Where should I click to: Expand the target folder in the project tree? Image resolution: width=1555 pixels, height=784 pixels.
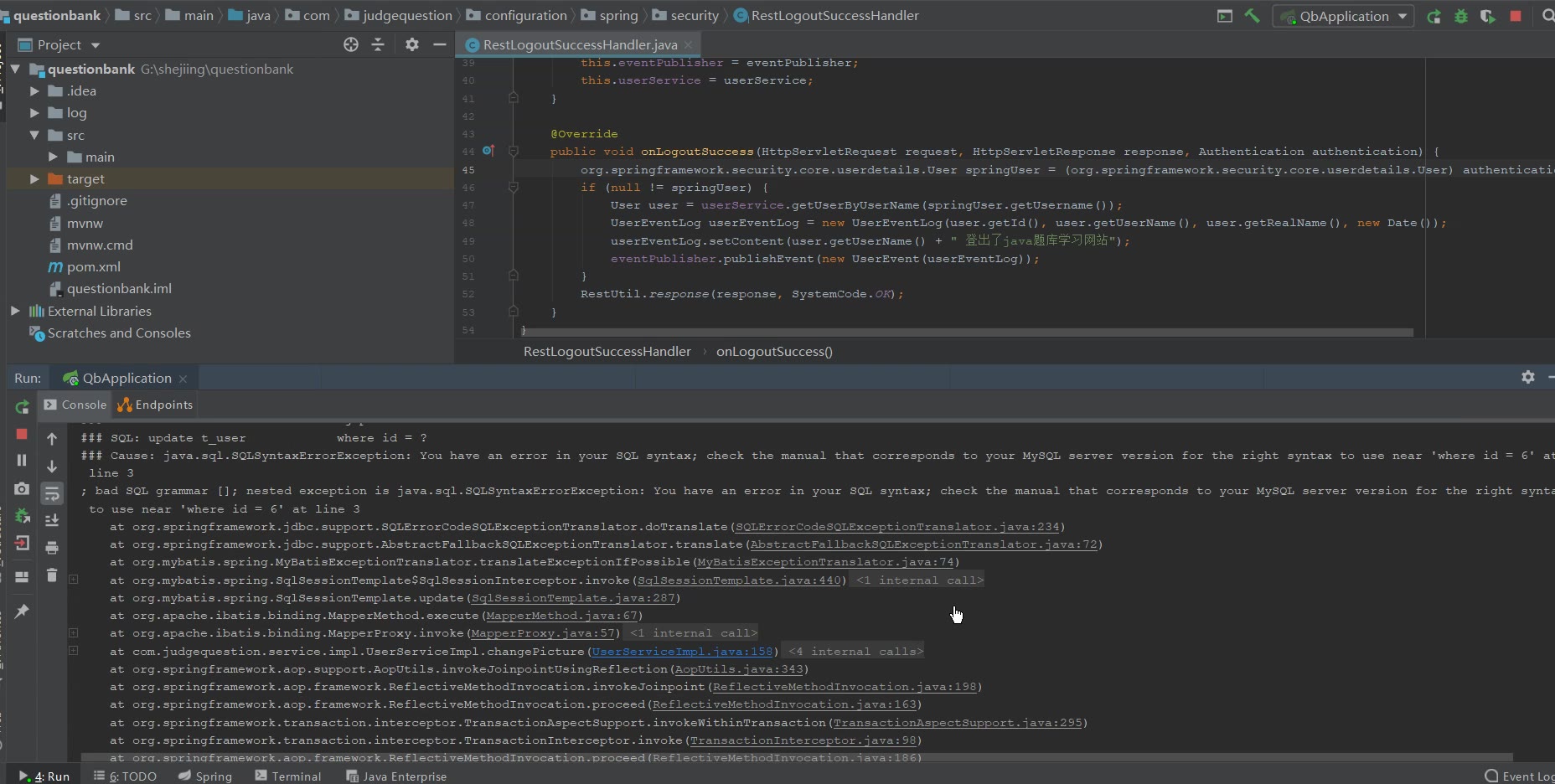(34, 179)
